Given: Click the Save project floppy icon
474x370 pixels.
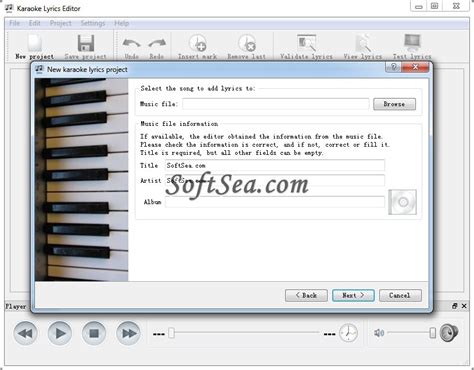Looking at the screenshot, I should point(86,43).
